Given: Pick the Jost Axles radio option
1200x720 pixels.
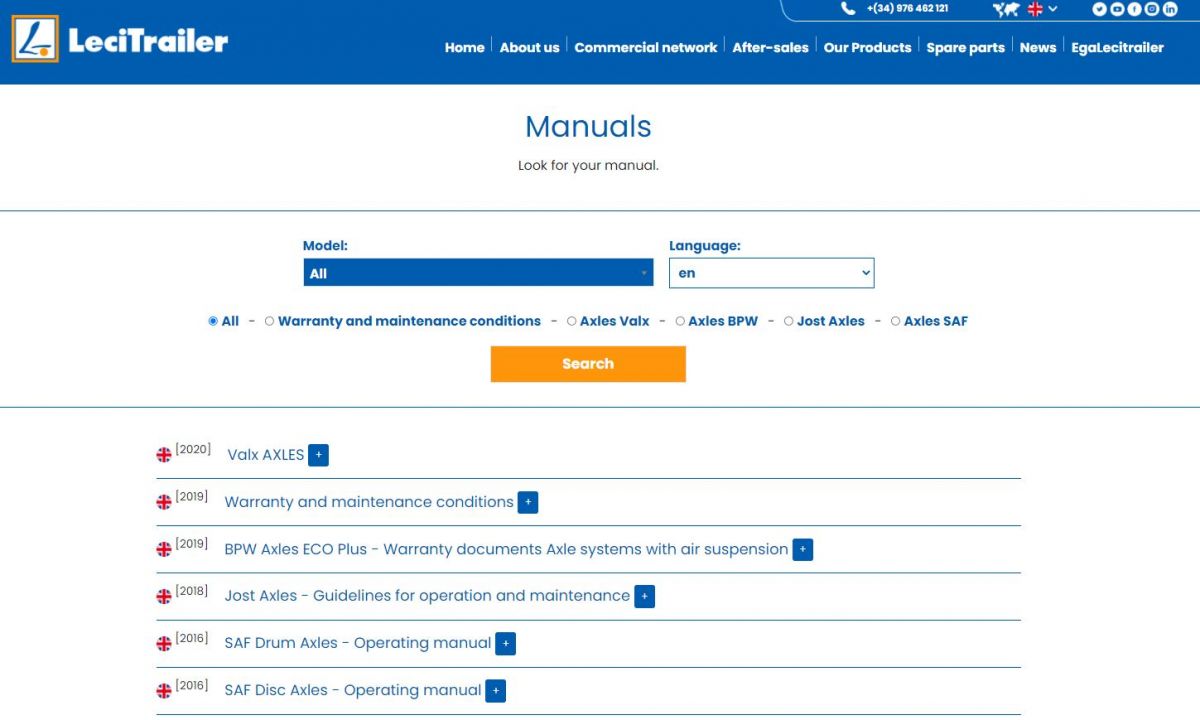Looking at the screenshot, I should pos(788,321).
